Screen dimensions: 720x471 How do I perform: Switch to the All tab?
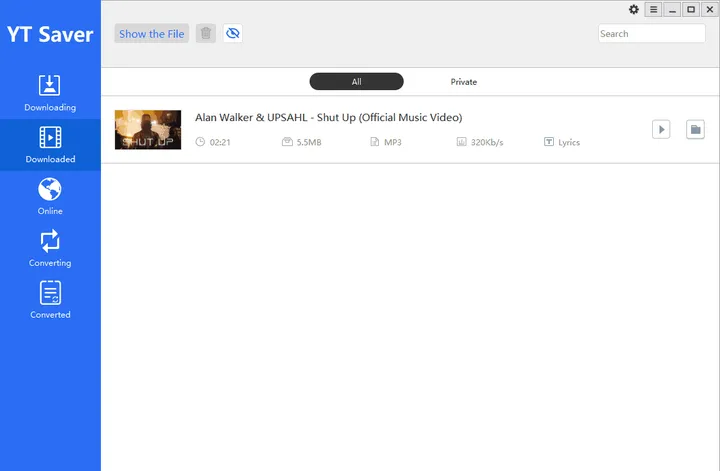click(356, 82)
